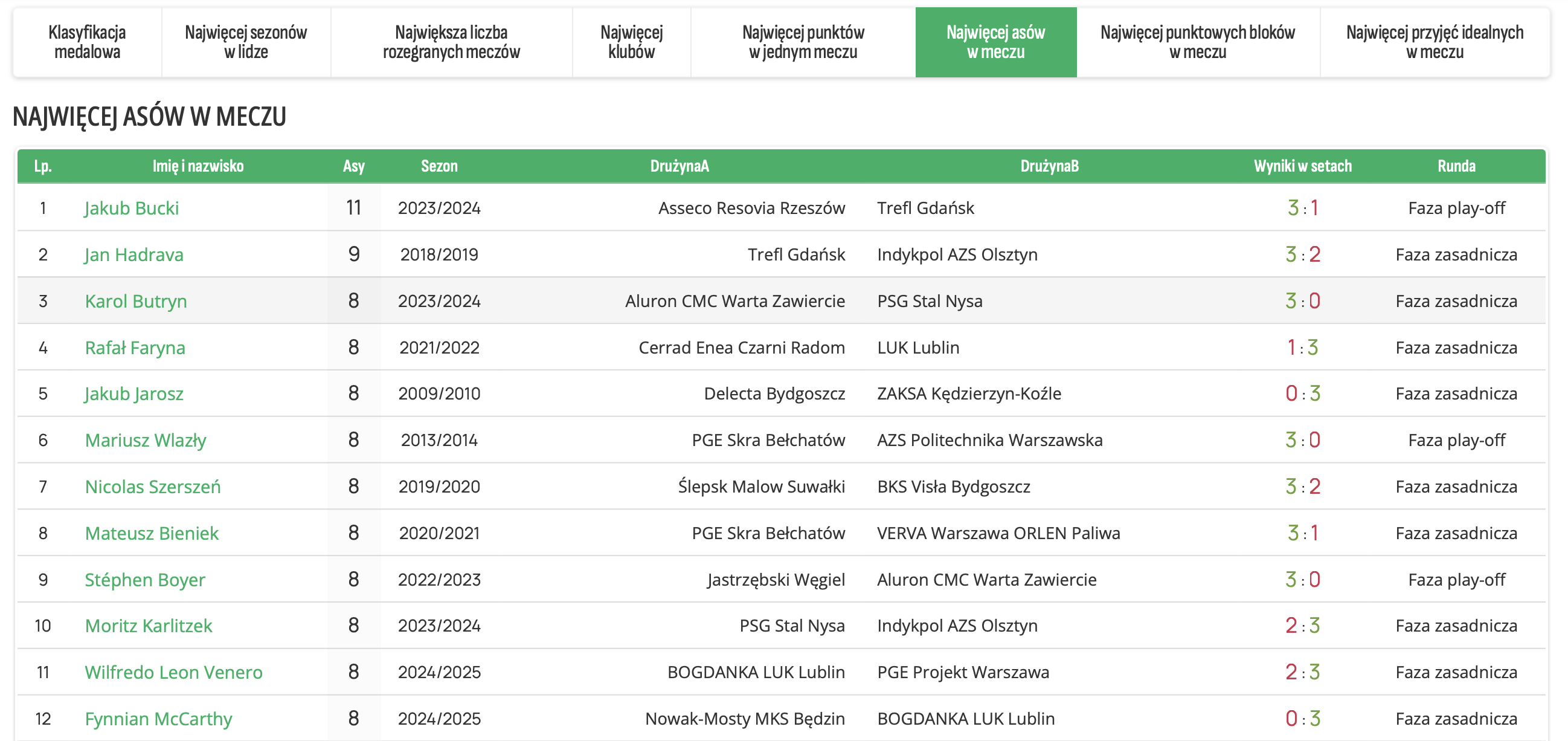The height and width of the screenshot is (741, 1568).
Task: Open the Klasyfikacja medalowa tab
Action: tap(87, 42)
